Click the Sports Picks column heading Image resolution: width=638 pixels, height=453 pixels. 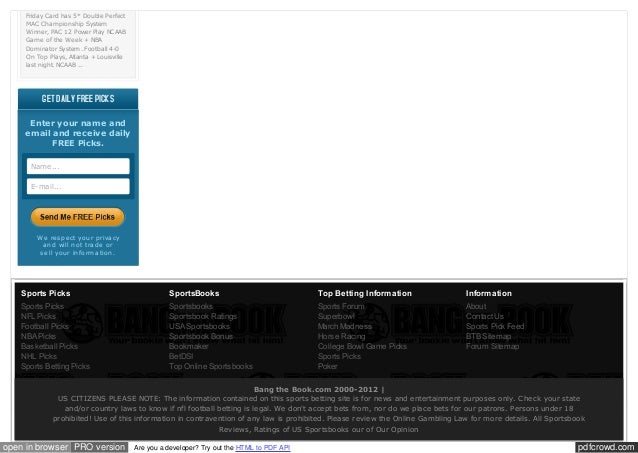pos(46,293)
